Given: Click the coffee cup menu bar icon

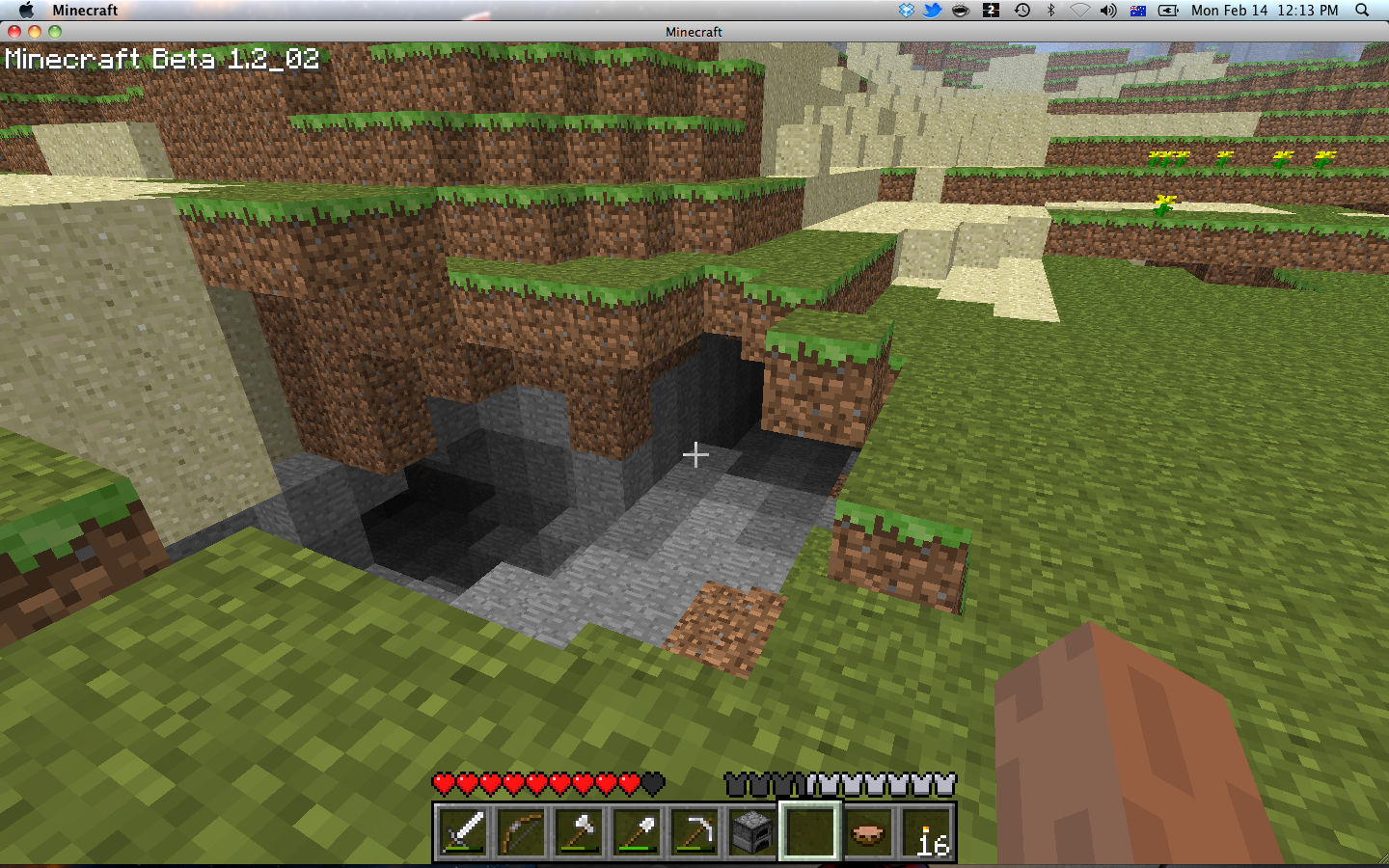Looking at the screenshot, I should [x=961, y=10].
